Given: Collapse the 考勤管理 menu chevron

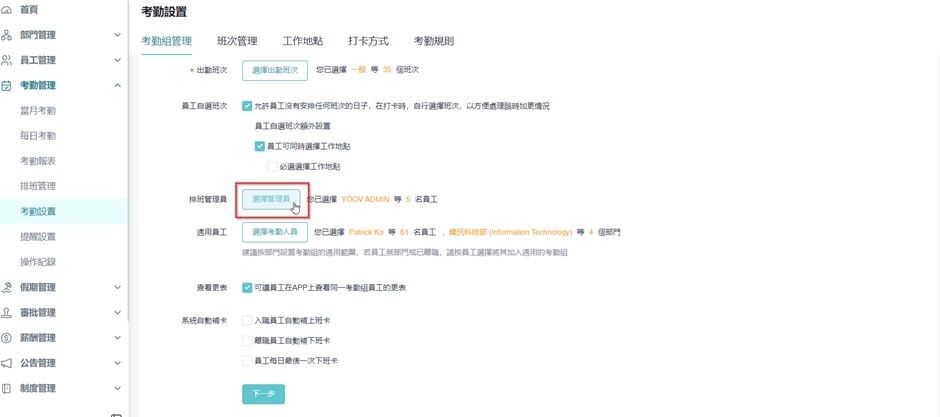Looking at the screenshot, I should tap(117, 86).
